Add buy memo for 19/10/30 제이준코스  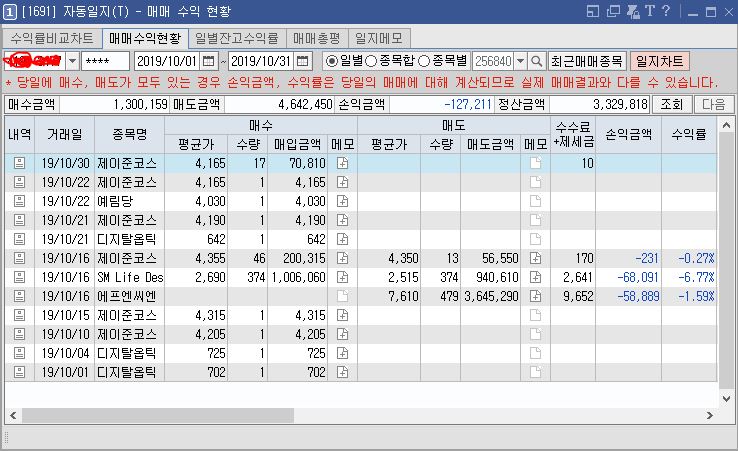[343, 163]
